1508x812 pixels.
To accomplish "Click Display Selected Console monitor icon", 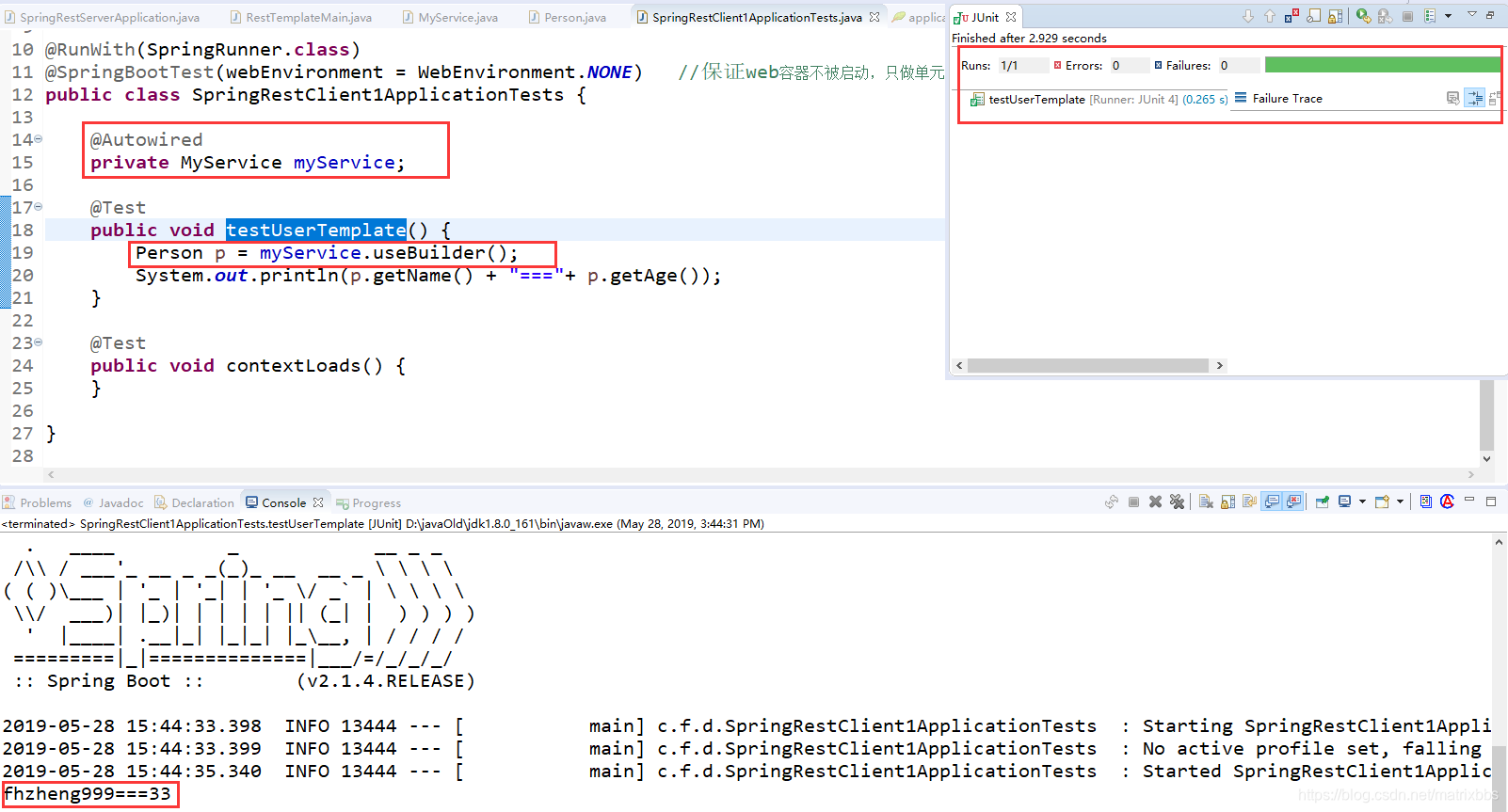I will pos(1345,502).
